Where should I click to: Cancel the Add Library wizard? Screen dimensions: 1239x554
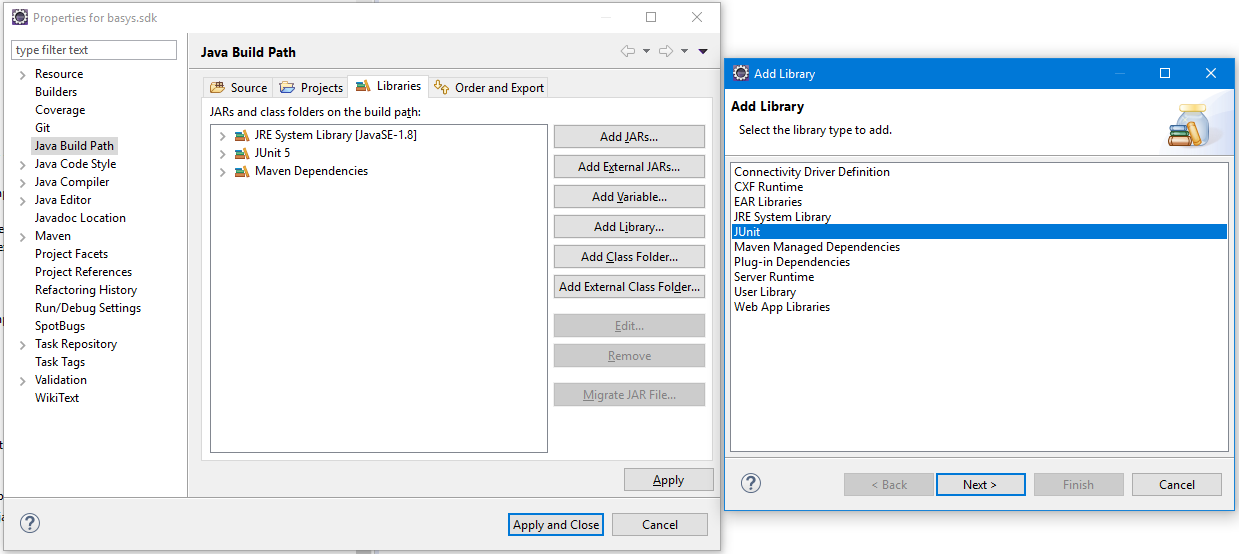click(x=1177, y=484)
